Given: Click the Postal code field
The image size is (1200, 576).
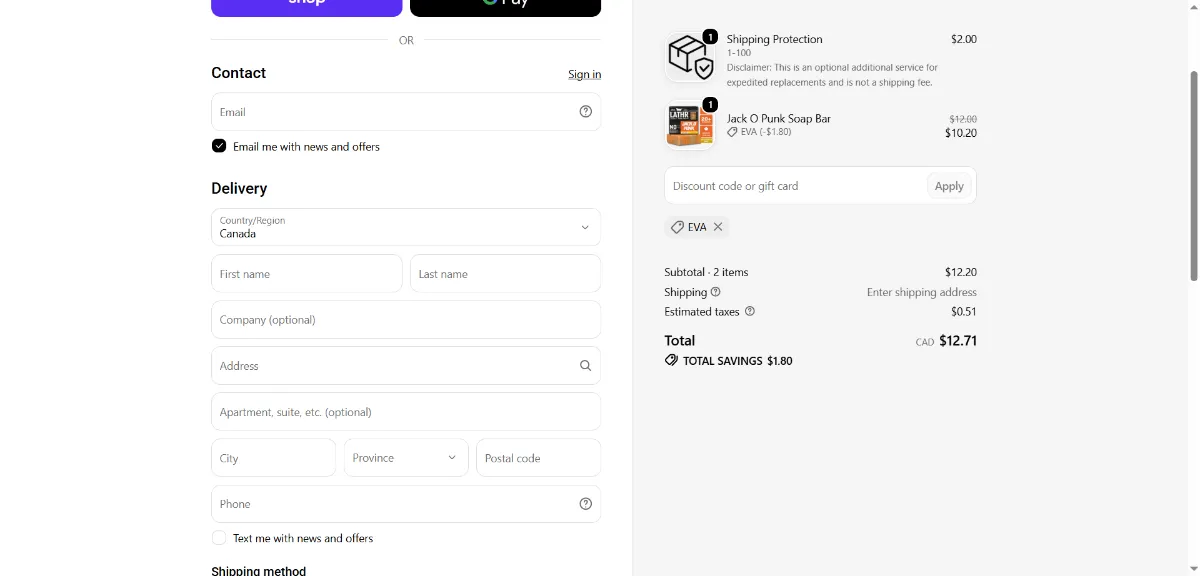Looking at the screenshot, I should click(x=539, y=458).
